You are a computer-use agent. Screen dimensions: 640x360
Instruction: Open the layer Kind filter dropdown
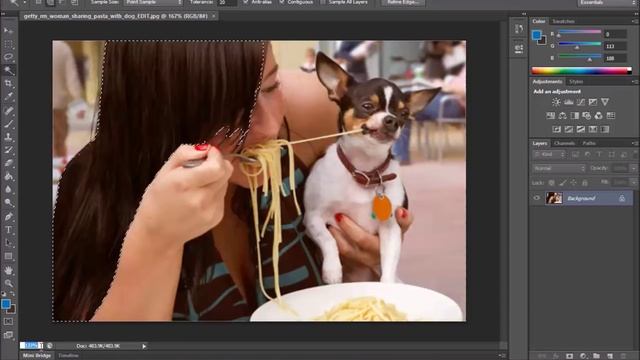tap(549, 155)
